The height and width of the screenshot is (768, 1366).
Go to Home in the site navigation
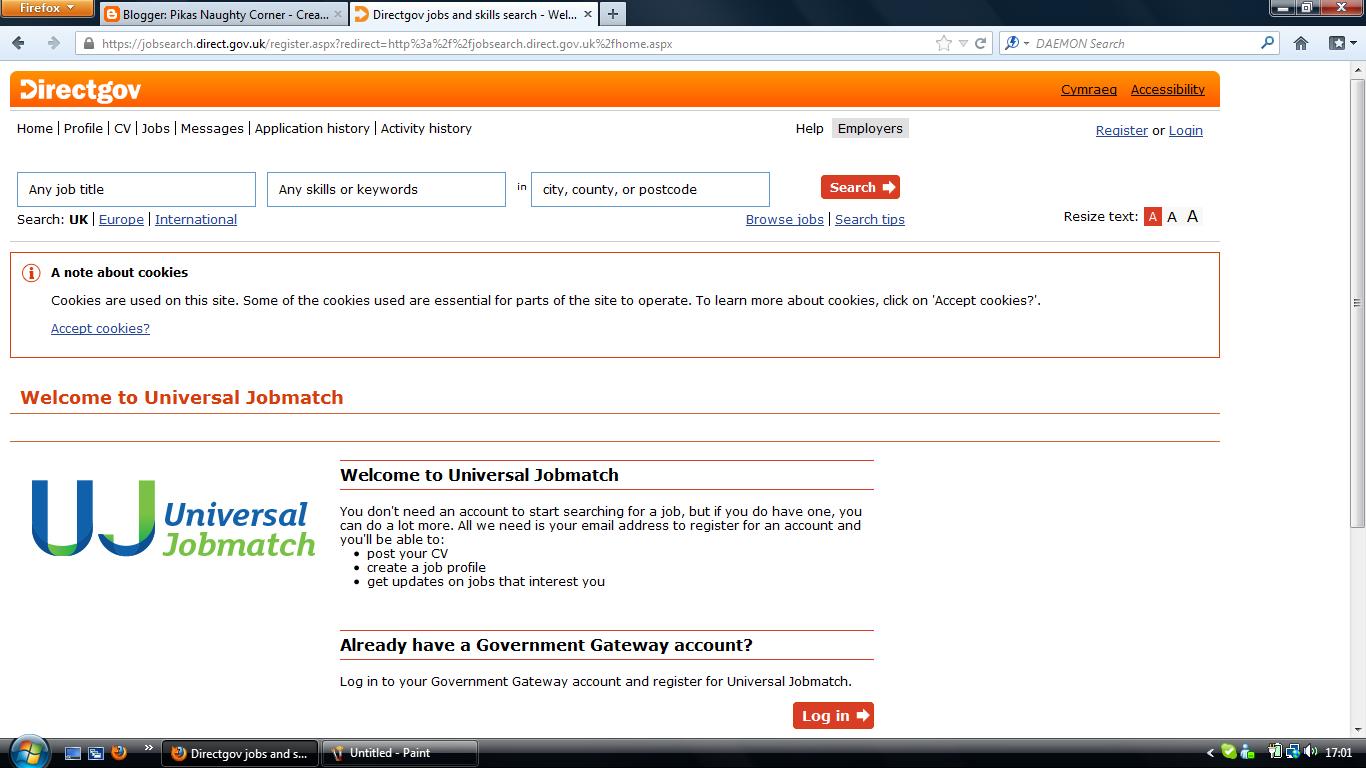[x=35, y=128]
